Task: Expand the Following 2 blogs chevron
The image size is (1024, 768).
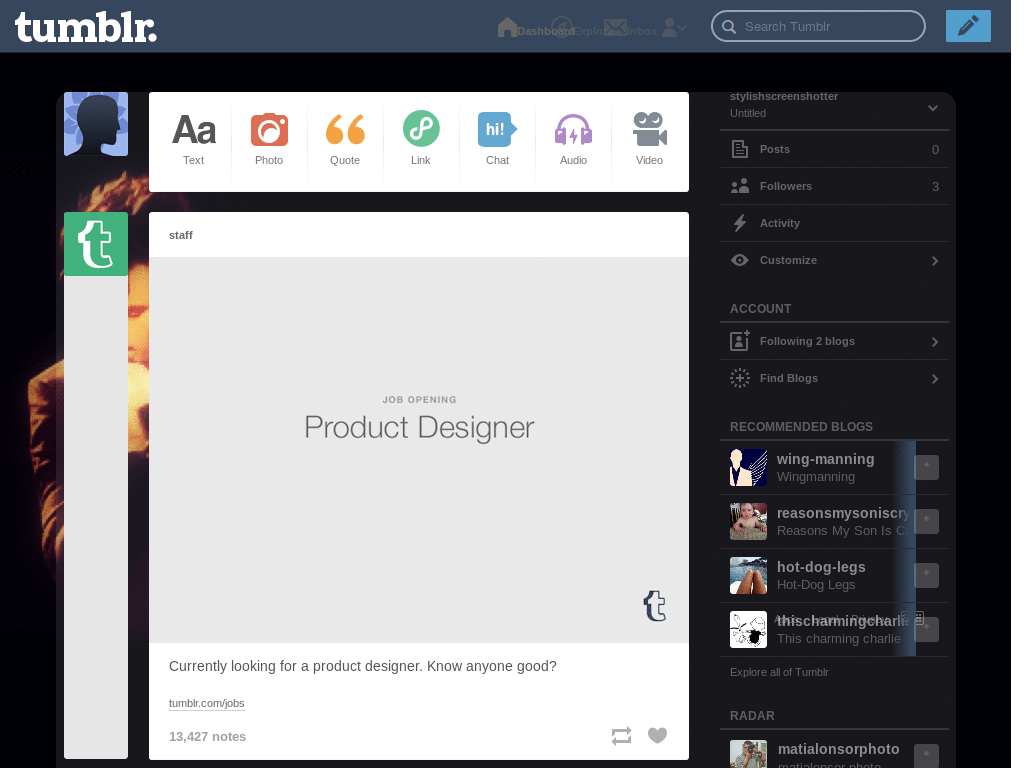Action: click(935, 342)
